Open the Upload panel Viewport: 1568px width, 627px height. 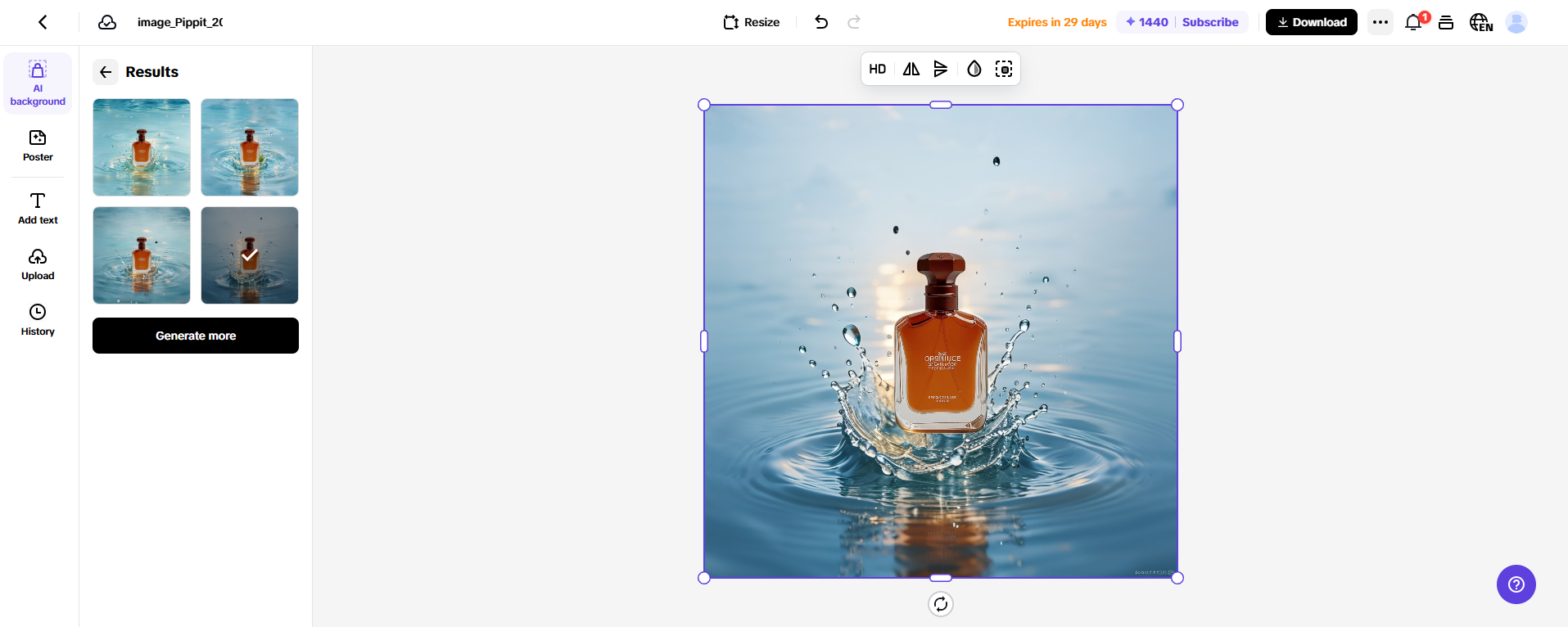coord(38,264)
